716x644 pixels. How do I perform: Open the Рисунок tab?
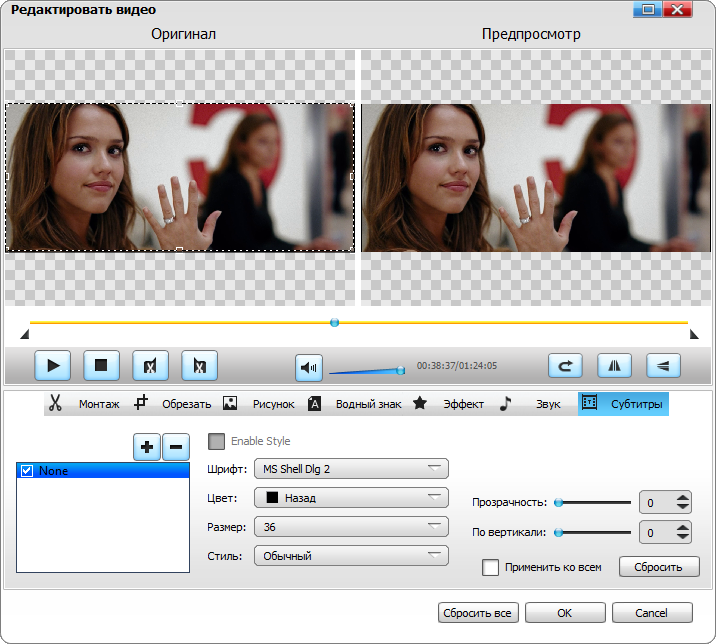coord(258,404)
